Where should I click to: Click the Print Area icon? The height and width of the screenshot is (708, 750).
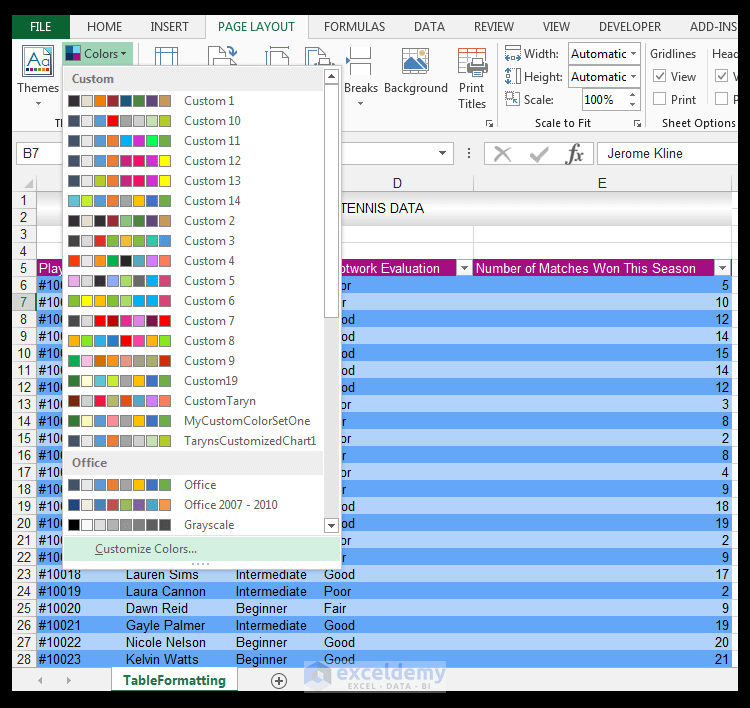(319, 55)
